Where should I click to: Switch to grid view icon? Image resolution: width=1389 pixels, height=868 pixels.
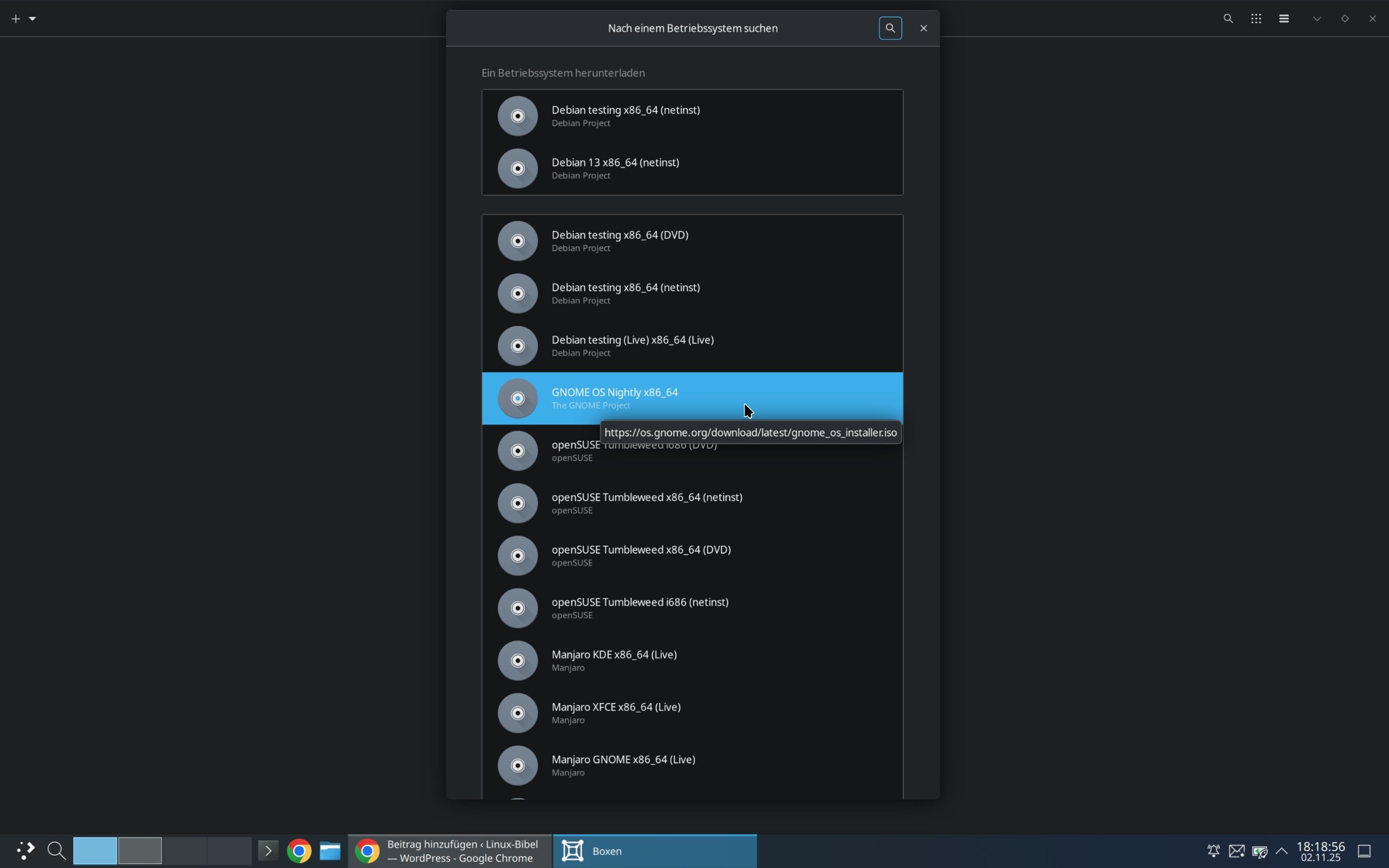click(x=1256, y=19)
